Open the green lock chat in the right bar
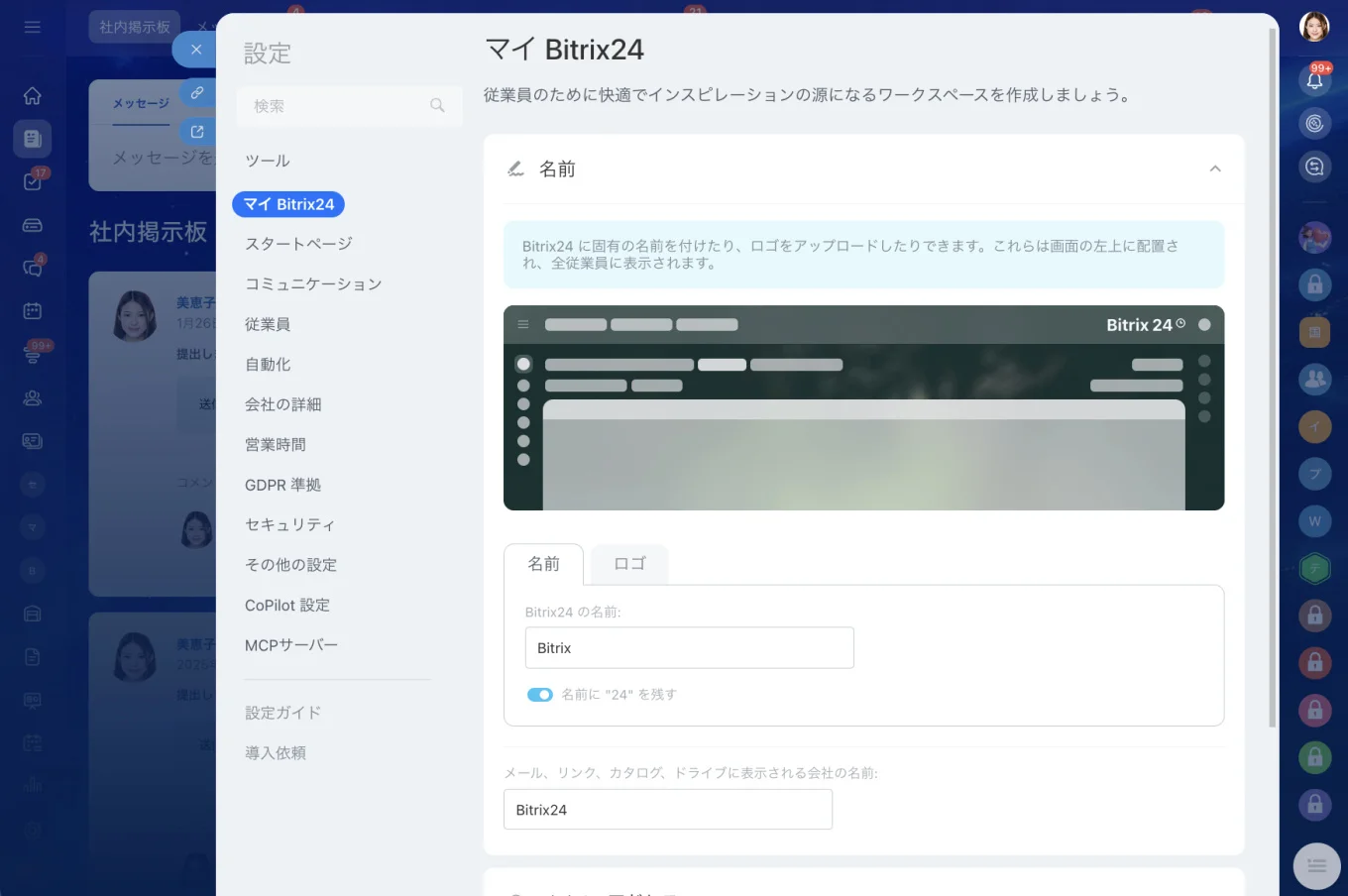Image resolution: width=1348 pixels, height=896 pixels. click(x=1315, y=757)
